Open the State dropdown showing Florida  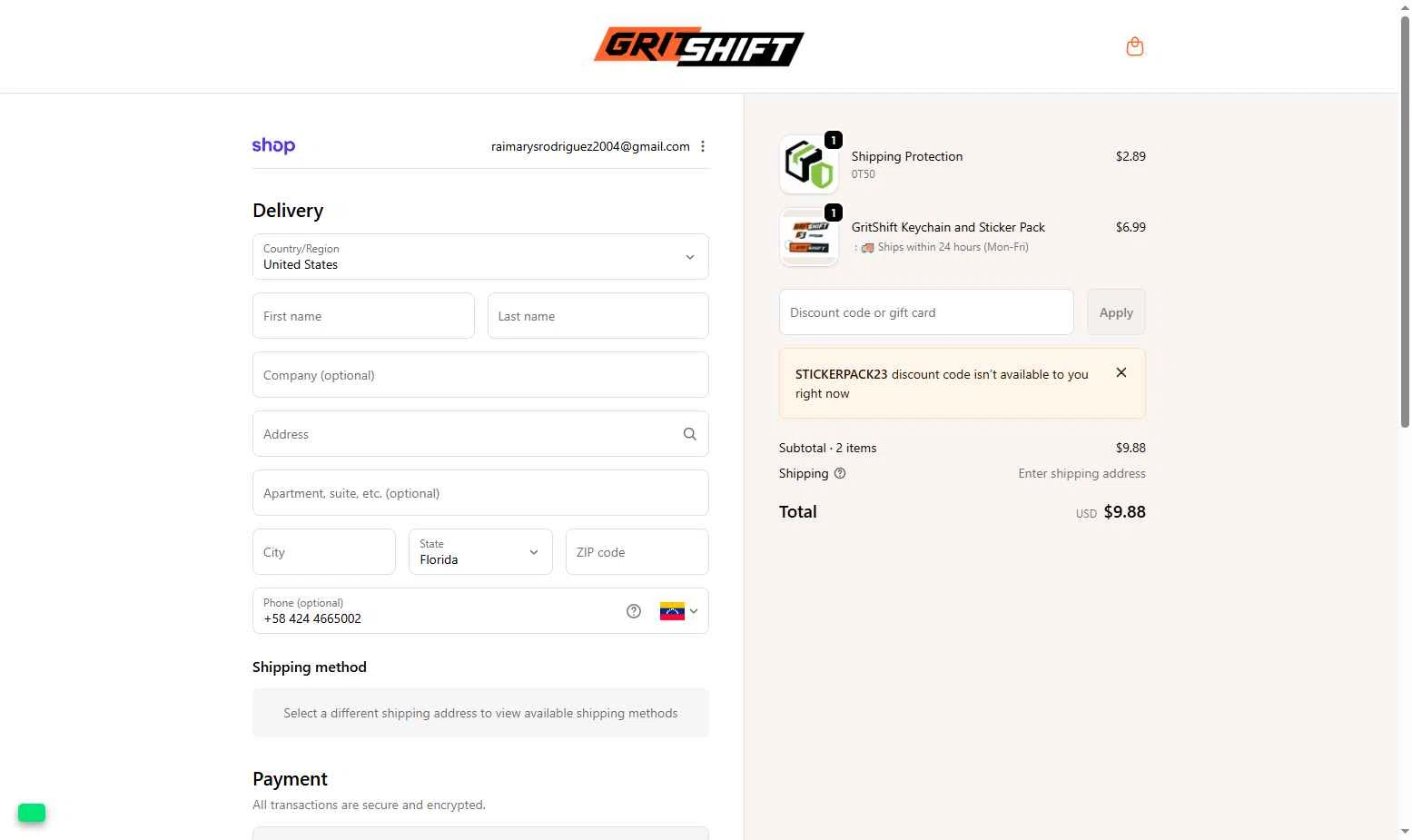tap(480, 552)
